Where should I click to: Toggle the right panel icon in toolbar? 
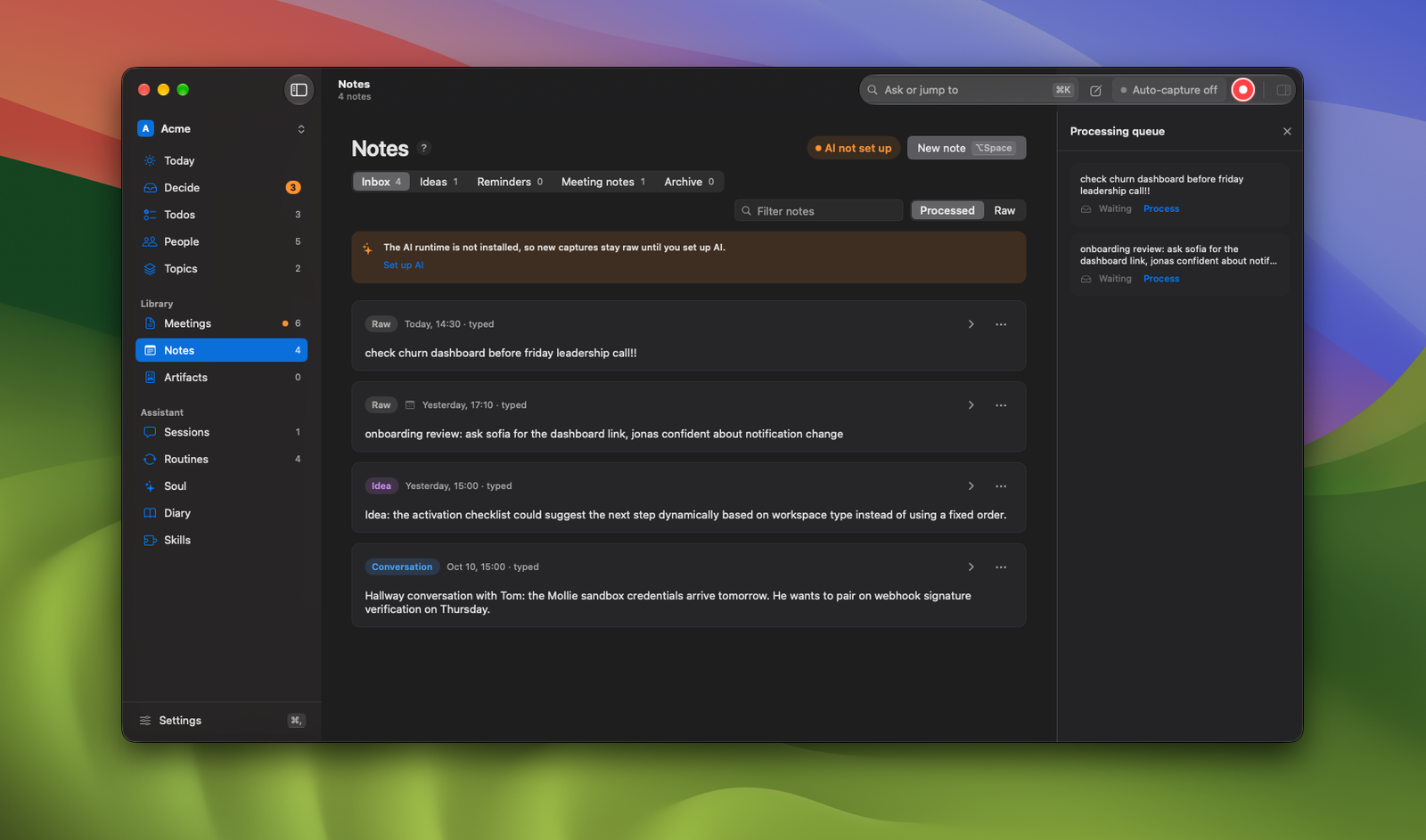tap(1283, 90)
